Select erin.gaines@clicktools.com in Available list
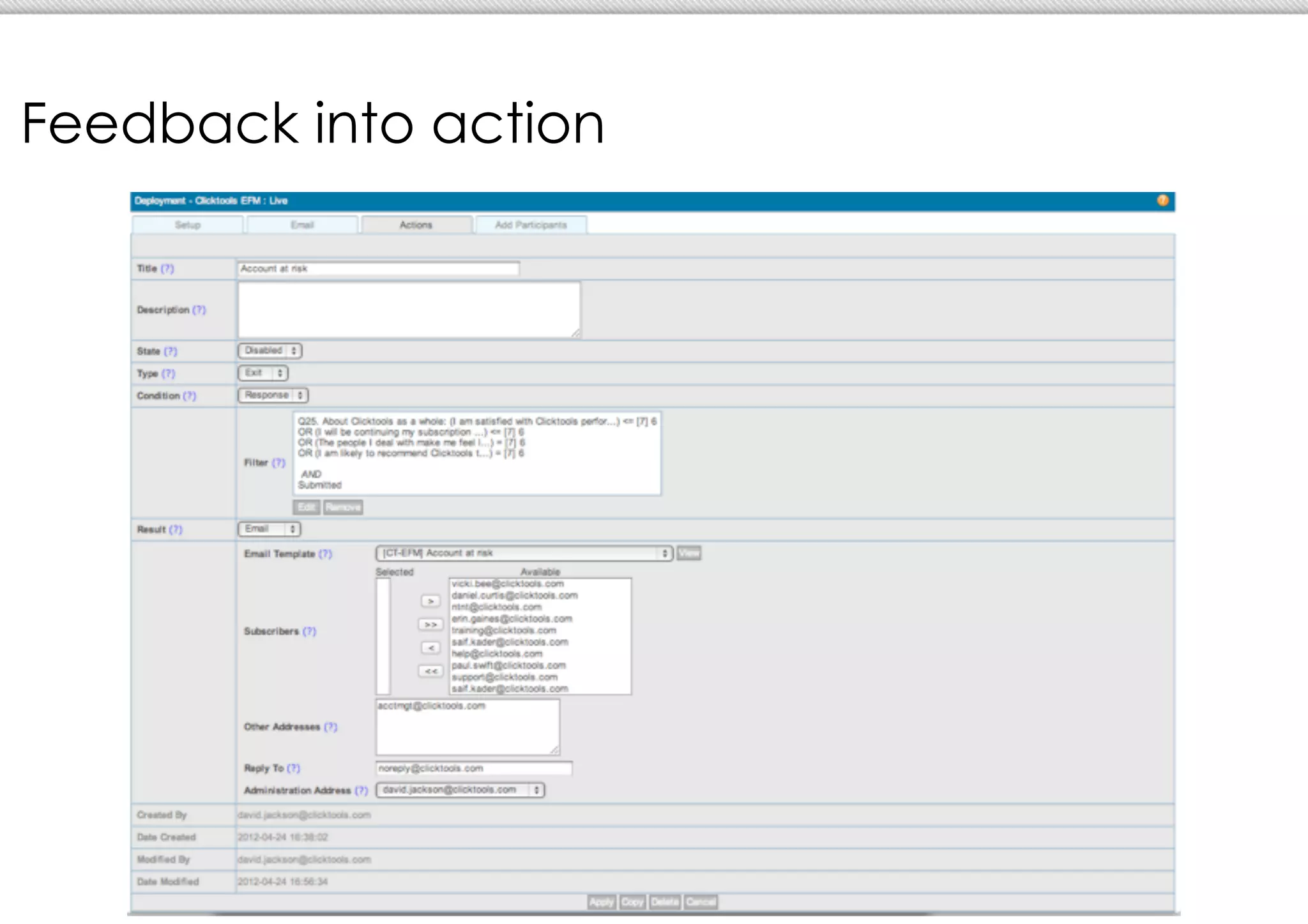 coord(512,619)
